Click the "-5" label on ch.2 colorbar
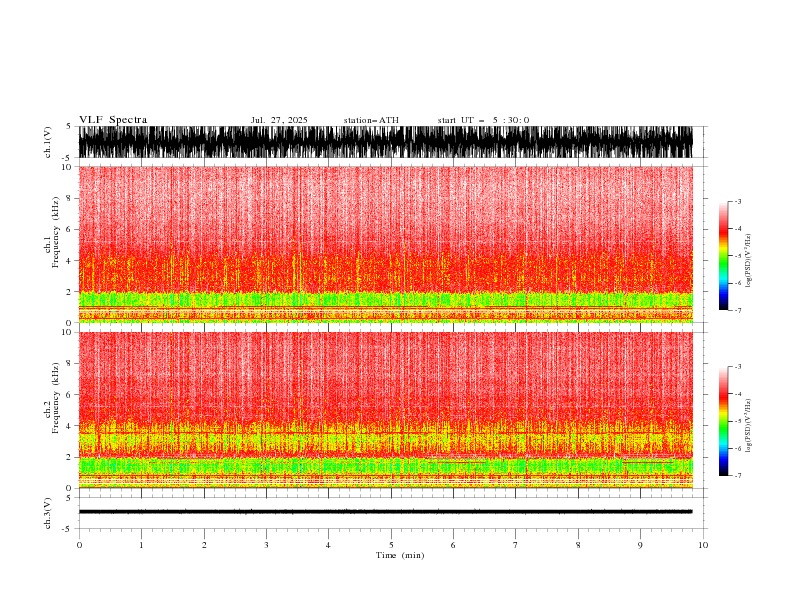792x612 pixels. pos(738,421)
